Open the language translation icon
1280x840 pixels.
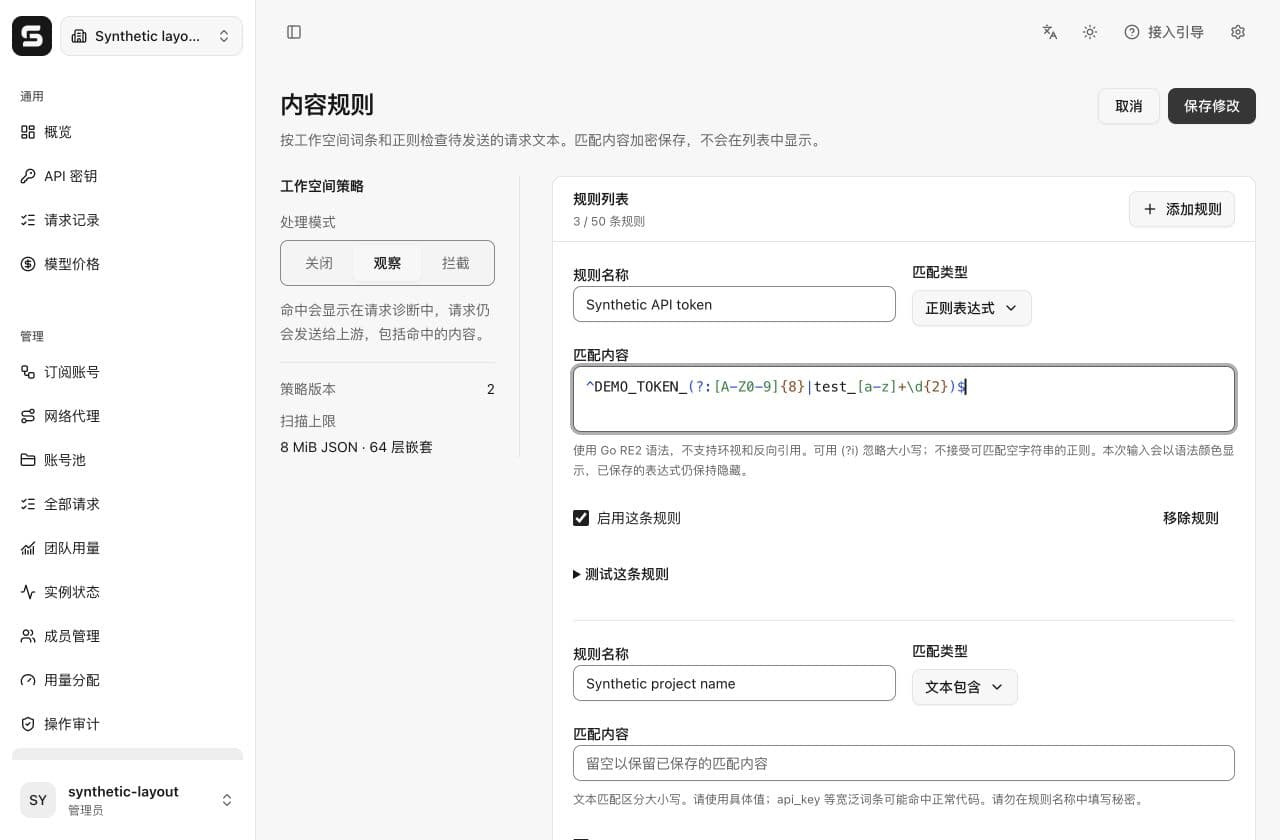point(1050,32)
